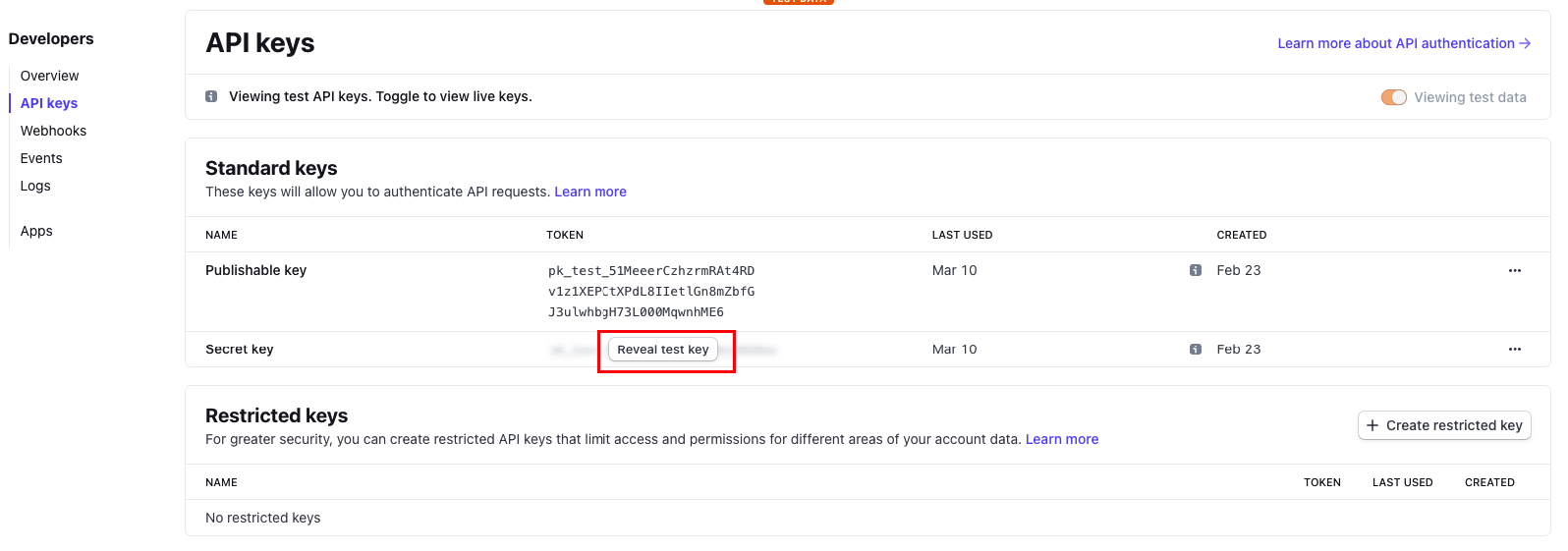The height and width of the screenshot is (551, 1568).
Task: Click Learn more under Restricted keys
Action: tap(1062, 439)
